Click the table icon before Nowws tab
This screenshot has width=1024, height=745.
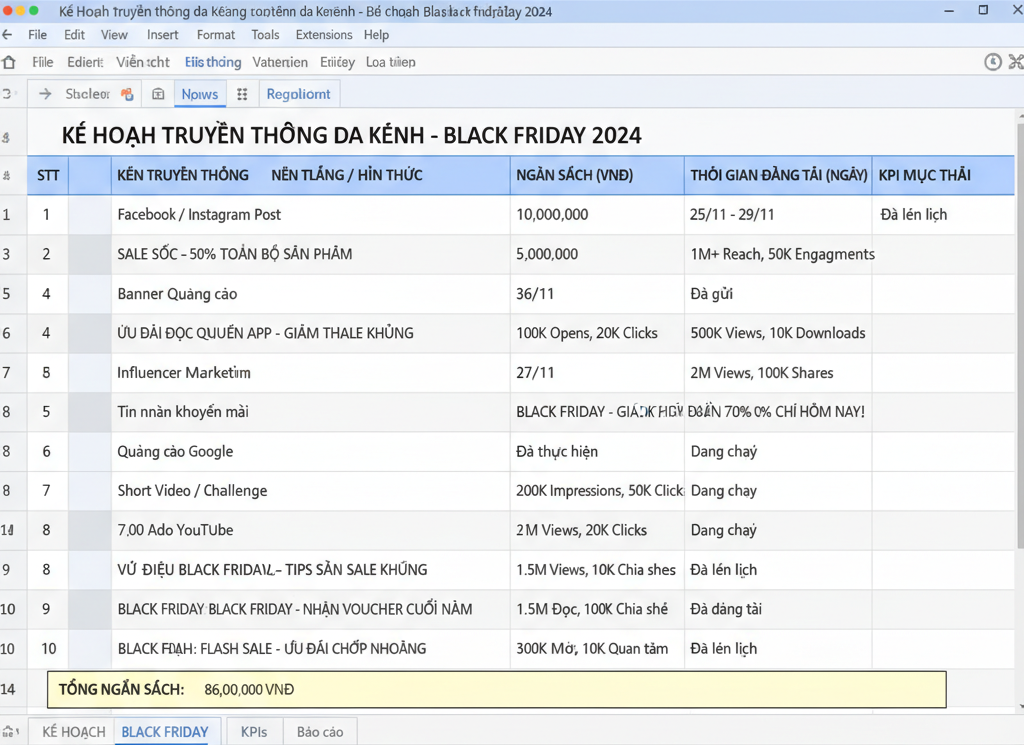158,94
